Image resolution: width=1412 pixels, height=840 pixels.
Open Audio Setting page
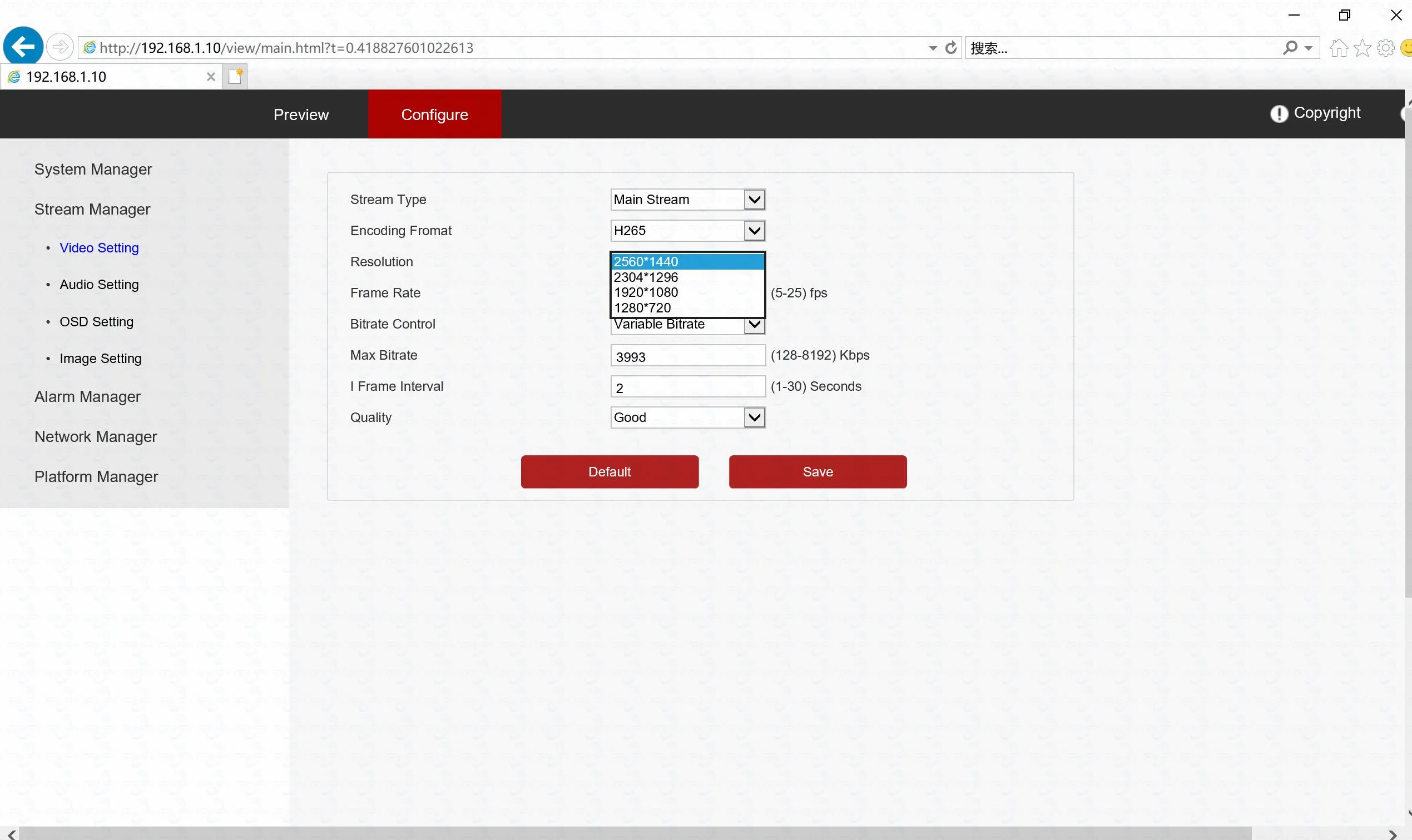click(99, 285)
